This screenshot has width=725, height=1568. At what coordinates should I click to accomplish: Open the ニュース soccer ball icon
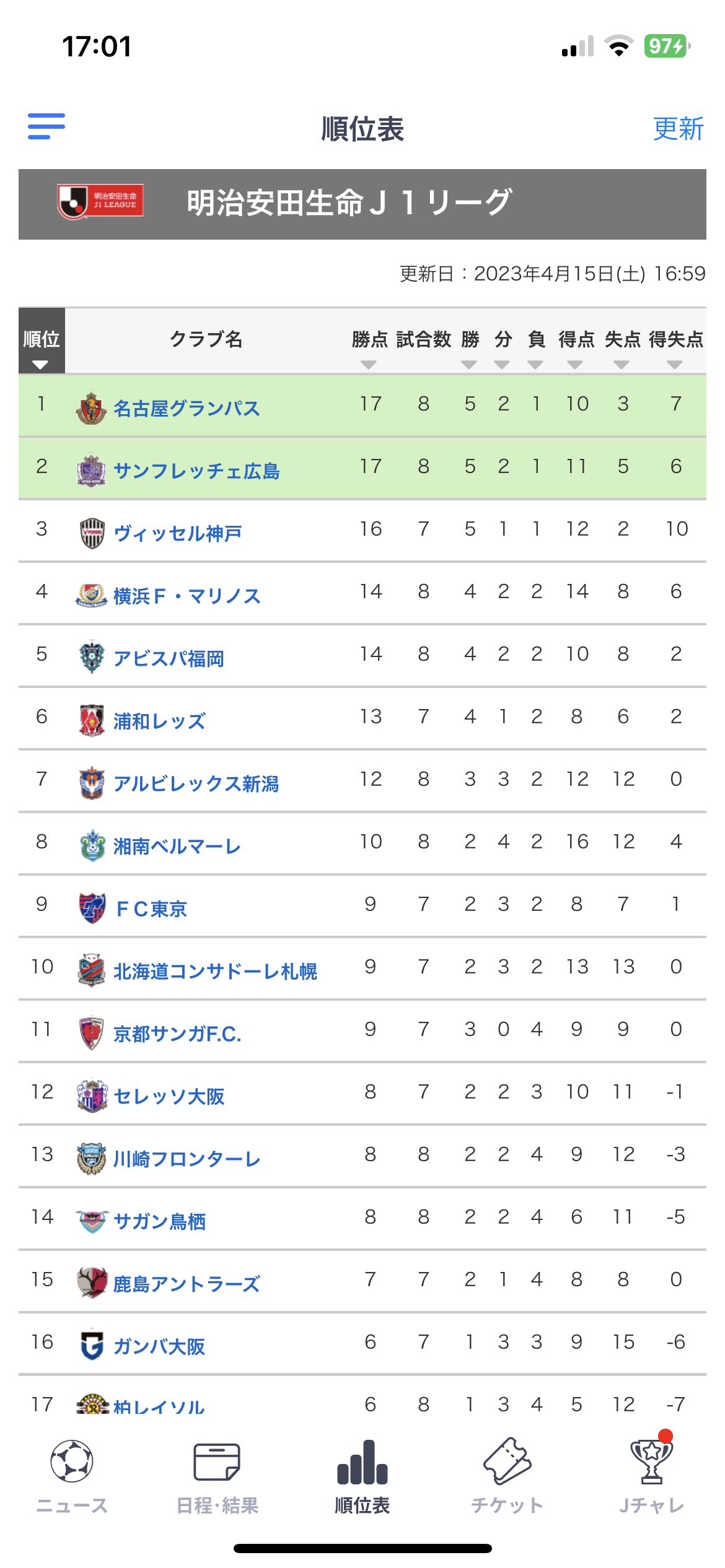(x=72, y=1461)
